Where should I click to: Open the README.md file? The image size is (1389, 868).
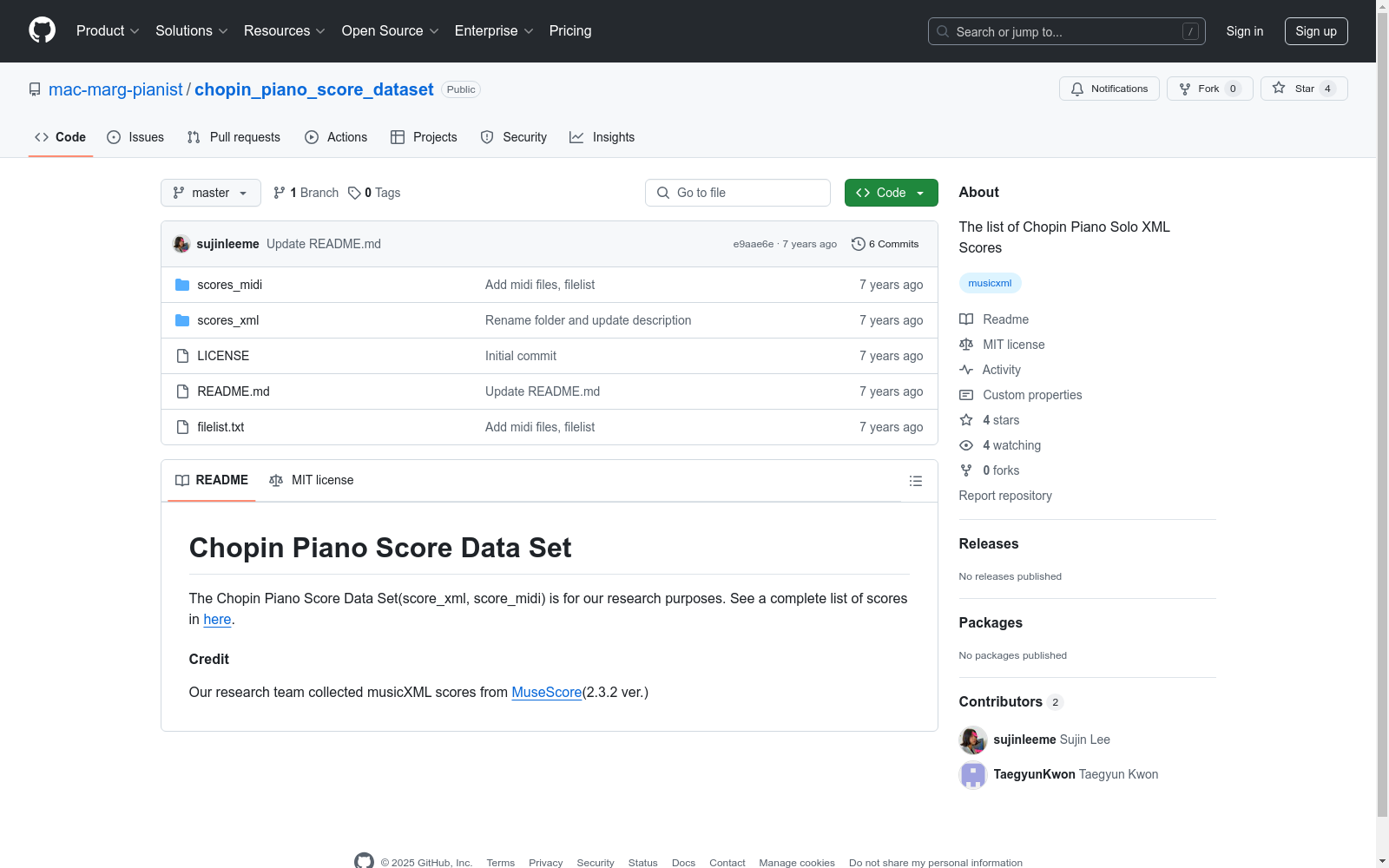[234, 391]
